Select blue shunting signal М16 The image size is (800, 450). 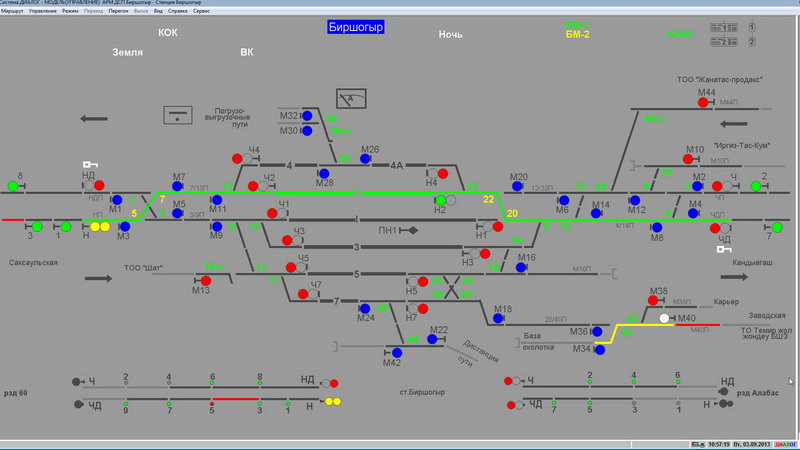point(521,267)
